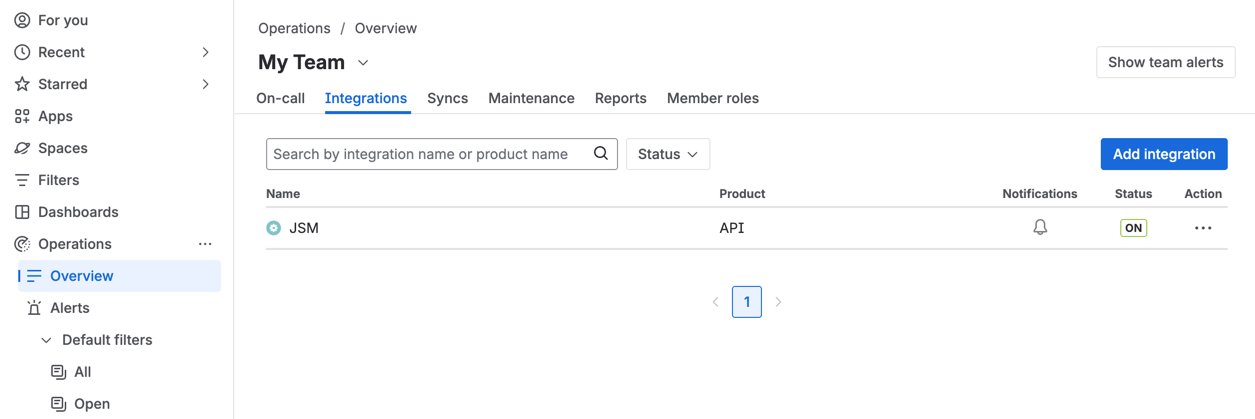Expand the Recent section arrow
The height and width of the screenshot is (419, 1255).
(205, 52)
